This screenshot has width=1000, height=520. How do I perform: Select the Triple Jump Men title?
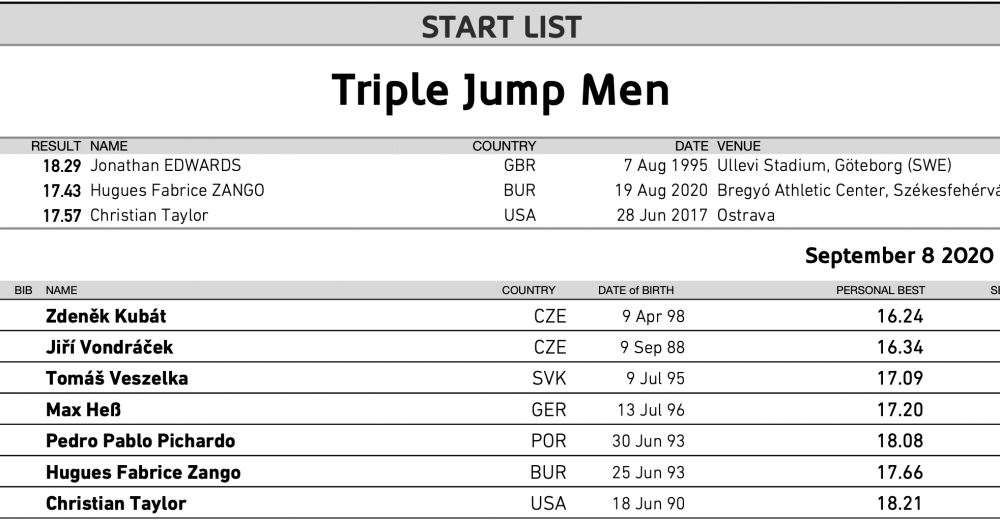click(x=501, y=90)
